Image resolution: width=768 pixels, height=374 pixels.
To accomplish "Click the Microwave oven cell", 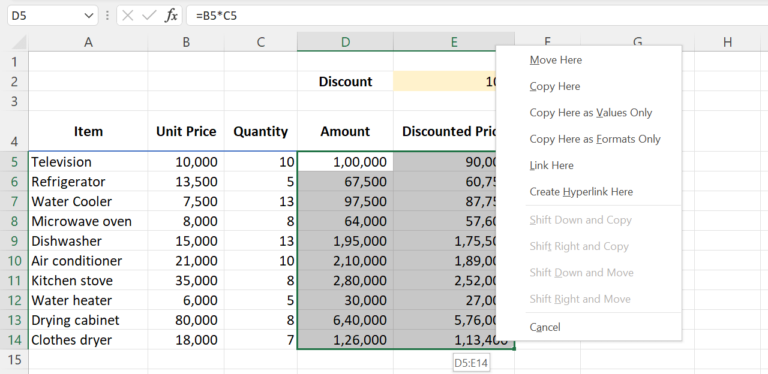I will 88,221.
